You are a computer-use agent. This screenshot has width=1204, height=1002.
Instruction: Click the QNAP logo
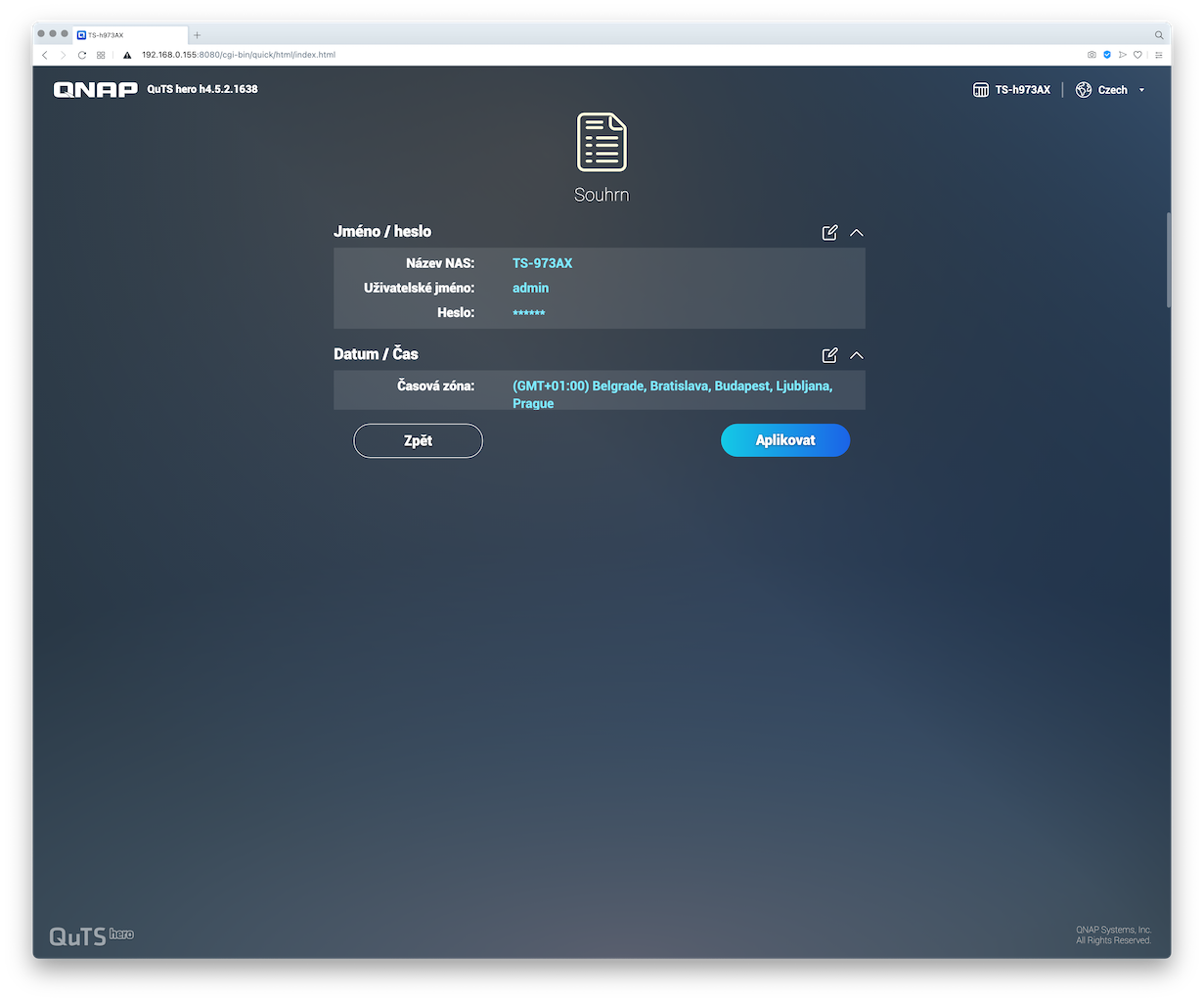click(95, 90)
